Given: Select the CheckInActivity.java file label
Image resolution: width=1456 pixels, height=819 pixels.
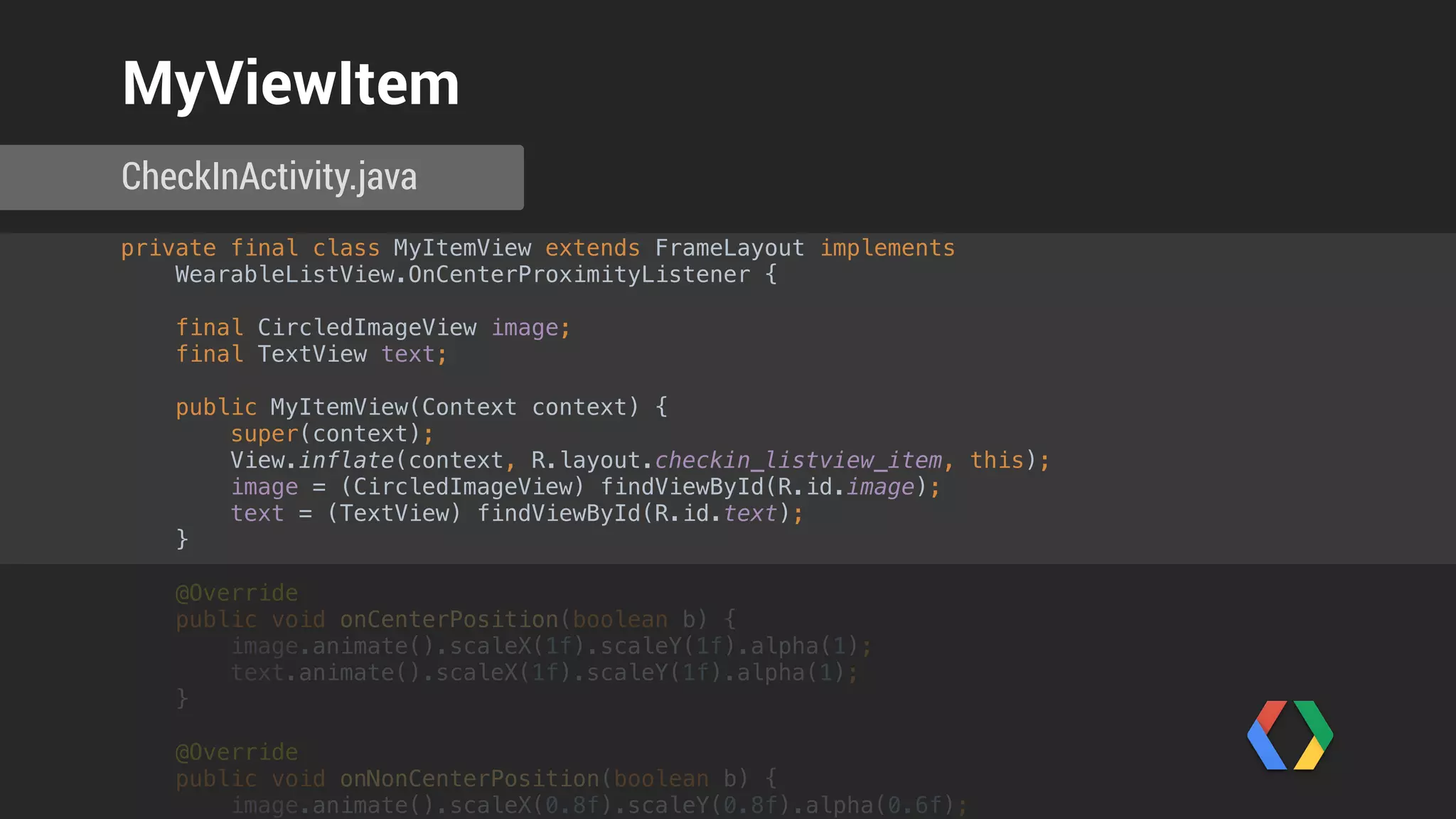Looking at the screenshot, I should click(x=269, y=176).
